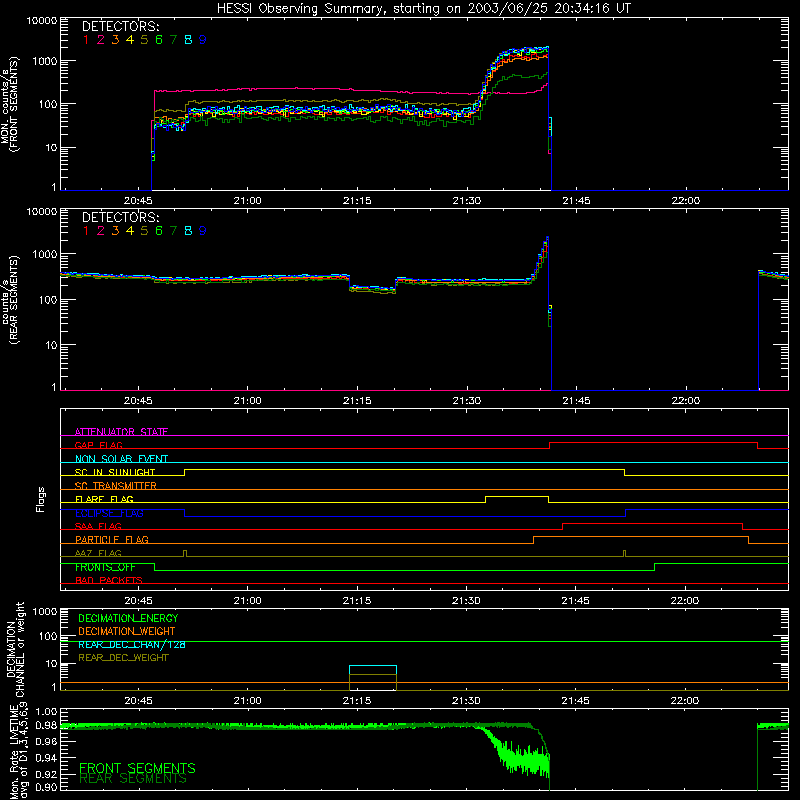The image size is (800, 800).
Task: Click the GAP_FLAG label
Action: 98,445
